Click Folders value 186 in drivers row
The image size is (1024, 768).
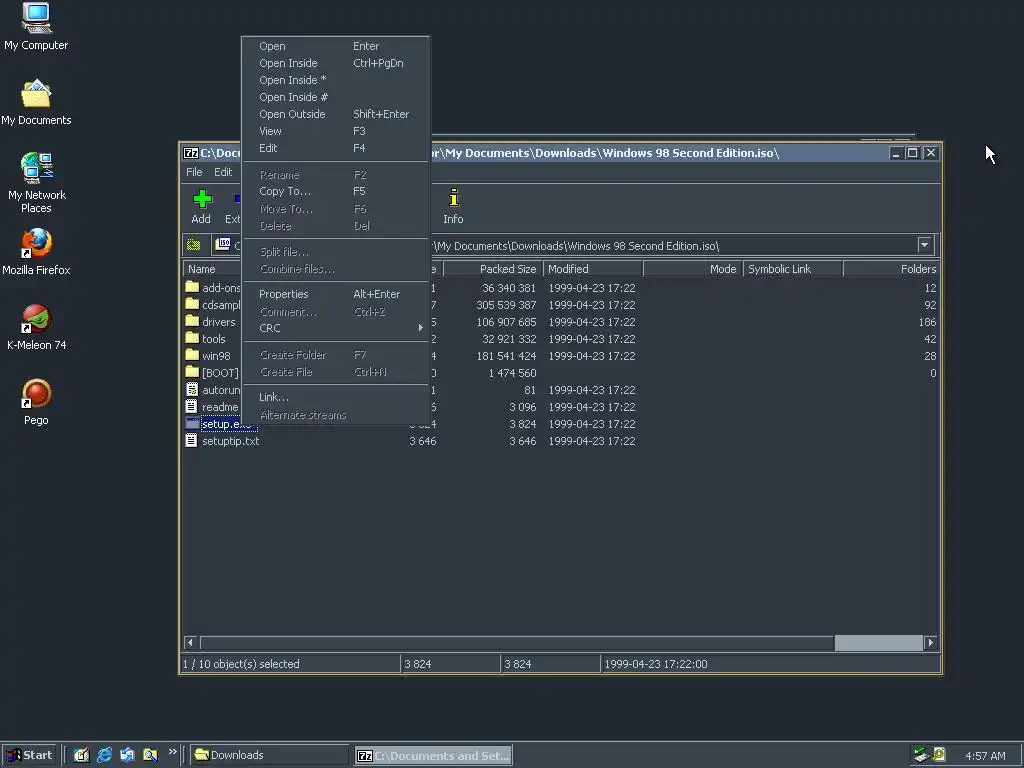click(927, 322)
